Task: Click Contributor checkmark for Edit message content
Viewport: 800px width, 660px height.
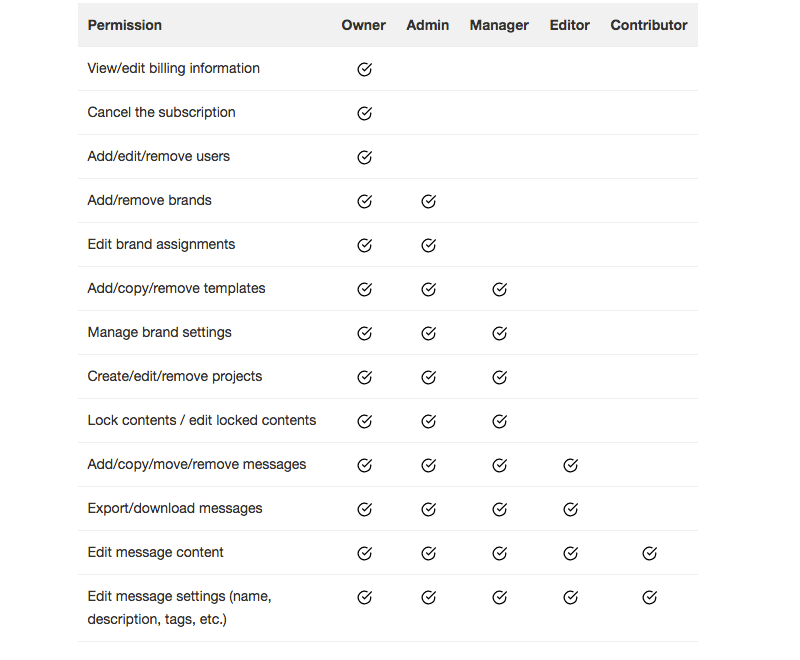Action: coord(649,553)
